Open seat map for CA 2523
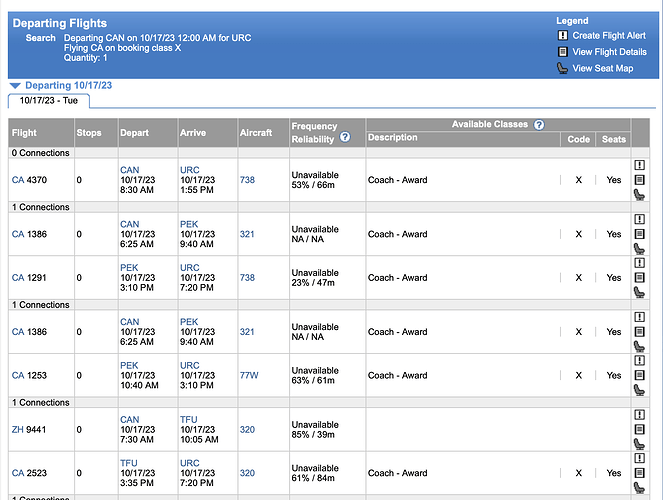The image size is (663, 500). pyautogui.click(x=639, y=487)
